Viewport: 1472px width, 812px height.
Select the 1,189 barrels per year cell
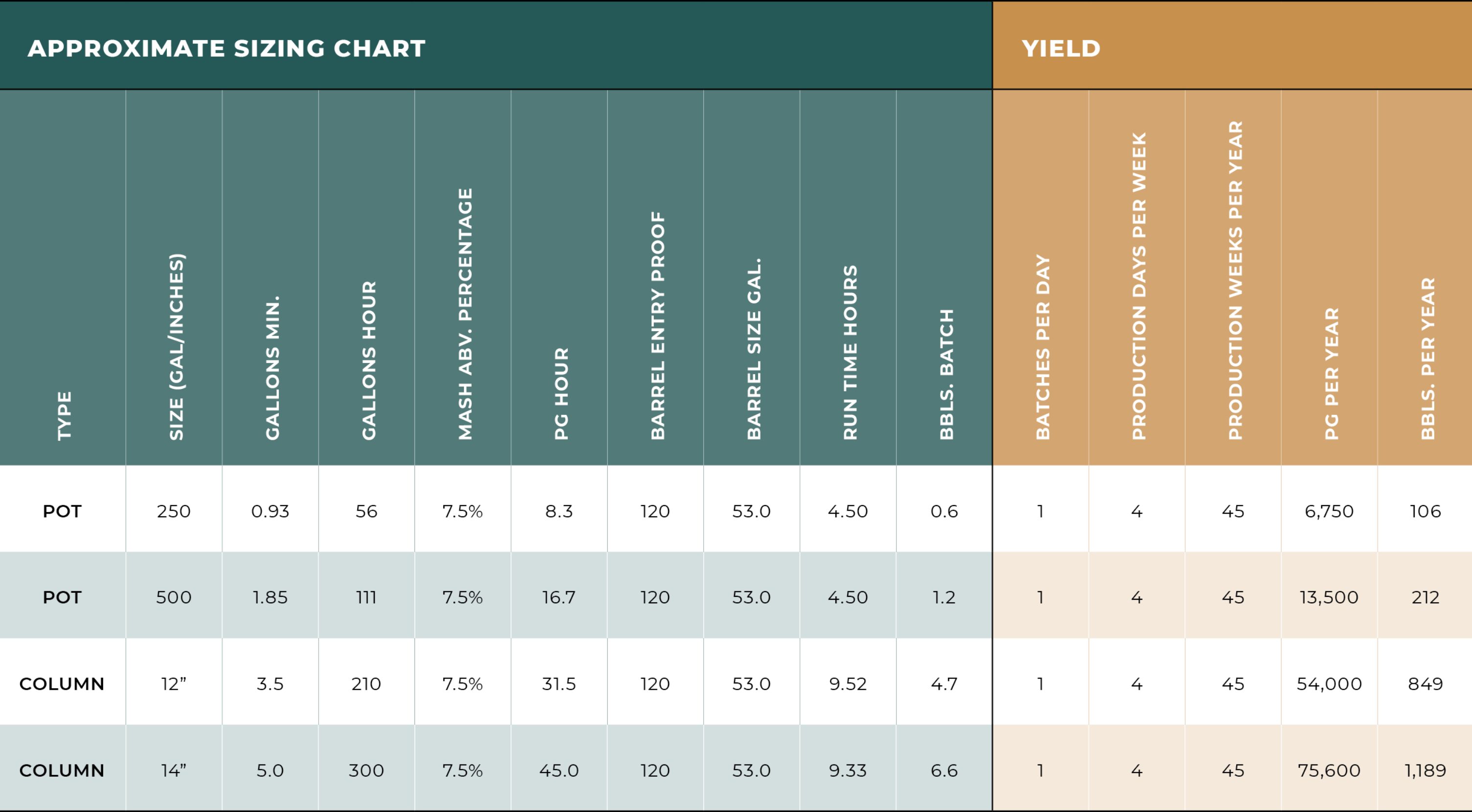click(x=1425, y=770)
